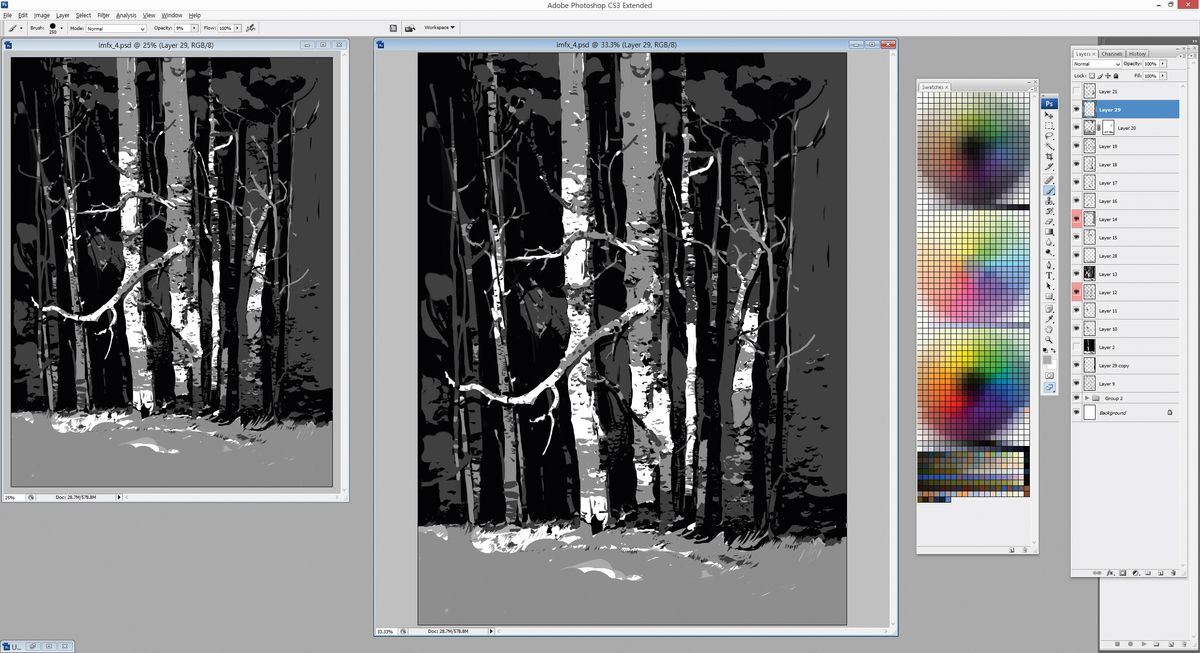
Task: Expand the Group 2 layer group
Action: click(x=1087, y=398)
